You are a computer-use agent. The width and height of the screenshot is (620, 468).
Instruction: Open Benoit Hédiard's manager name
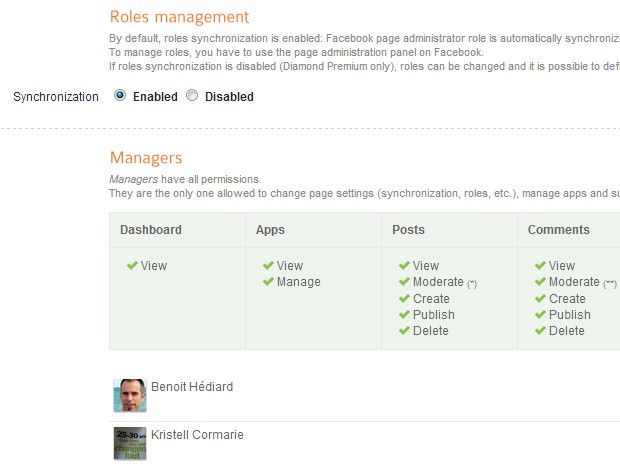[x=192, y=386]
